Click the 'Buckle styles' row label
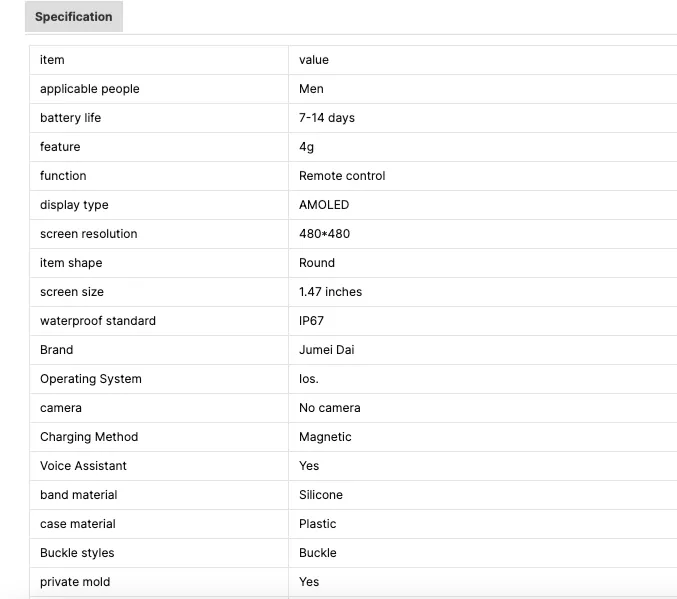This screenshot has width=677, height=599. tap(77, 553)
